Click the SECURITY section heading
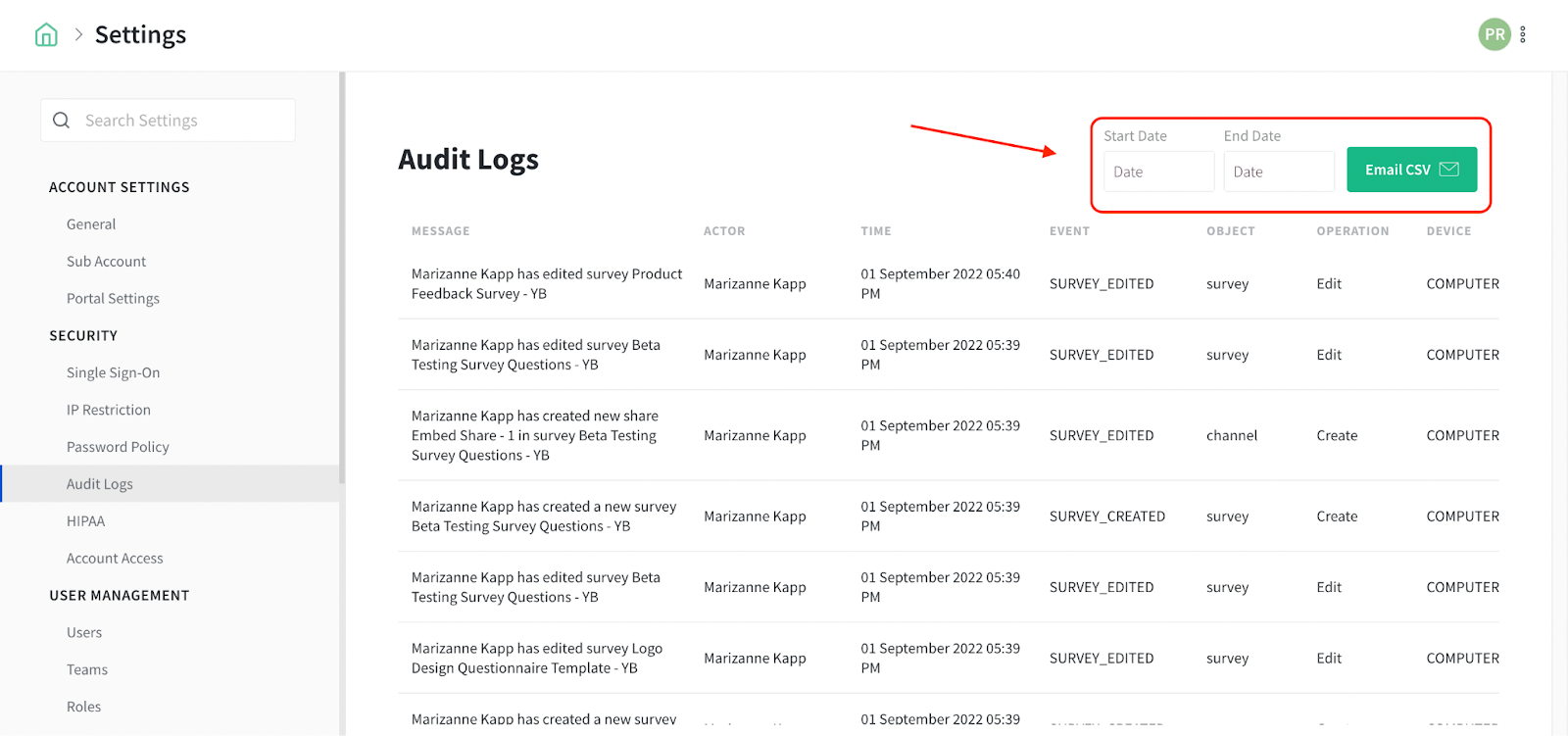The image size is (1568, 736). pos(83,335)
